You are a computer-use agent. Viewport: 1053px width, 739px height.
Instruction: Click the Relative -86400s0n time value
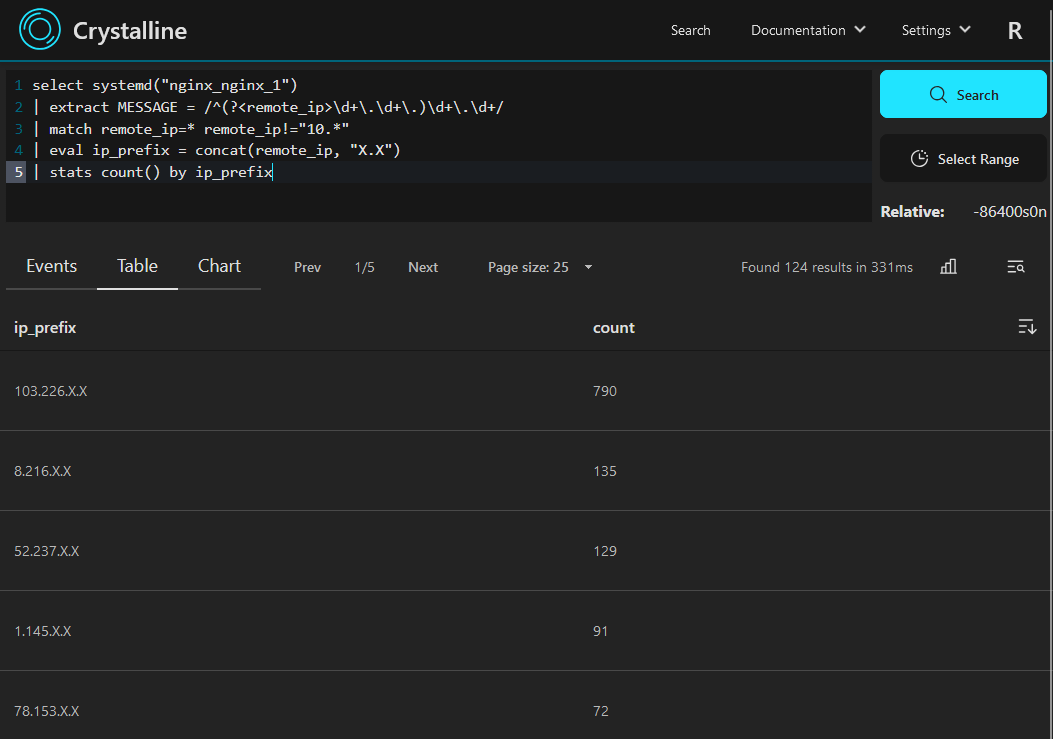[x=1009, y=212]
